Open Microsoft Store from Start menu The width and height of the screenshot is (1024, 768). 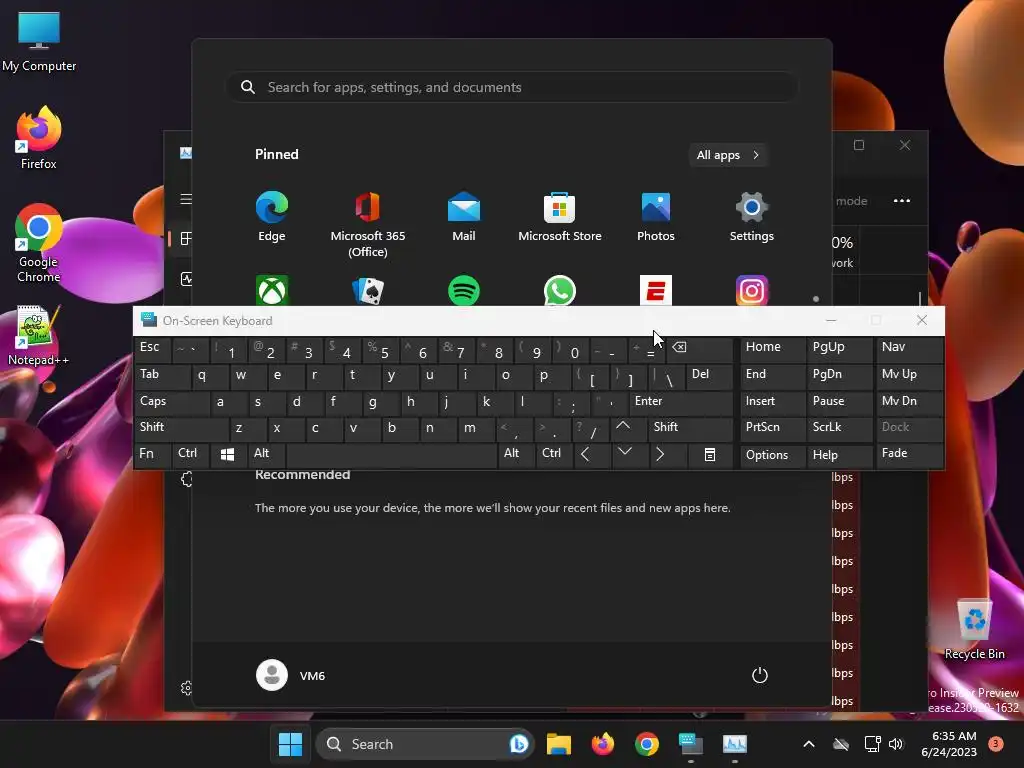[x=560, y=217]
